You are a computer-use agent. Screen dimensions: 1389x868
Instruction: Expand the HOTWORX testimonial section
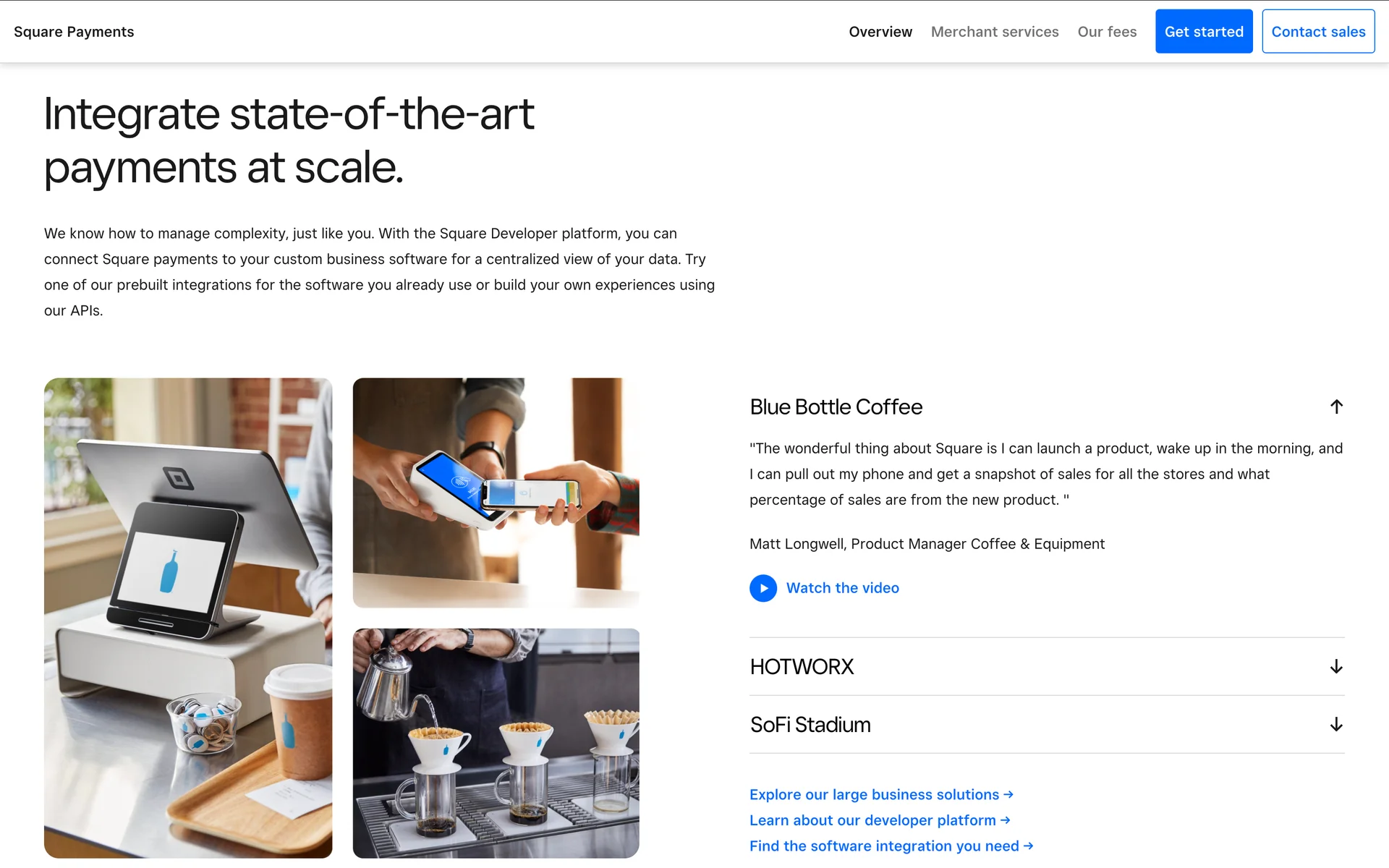(x=1047, y=666)
